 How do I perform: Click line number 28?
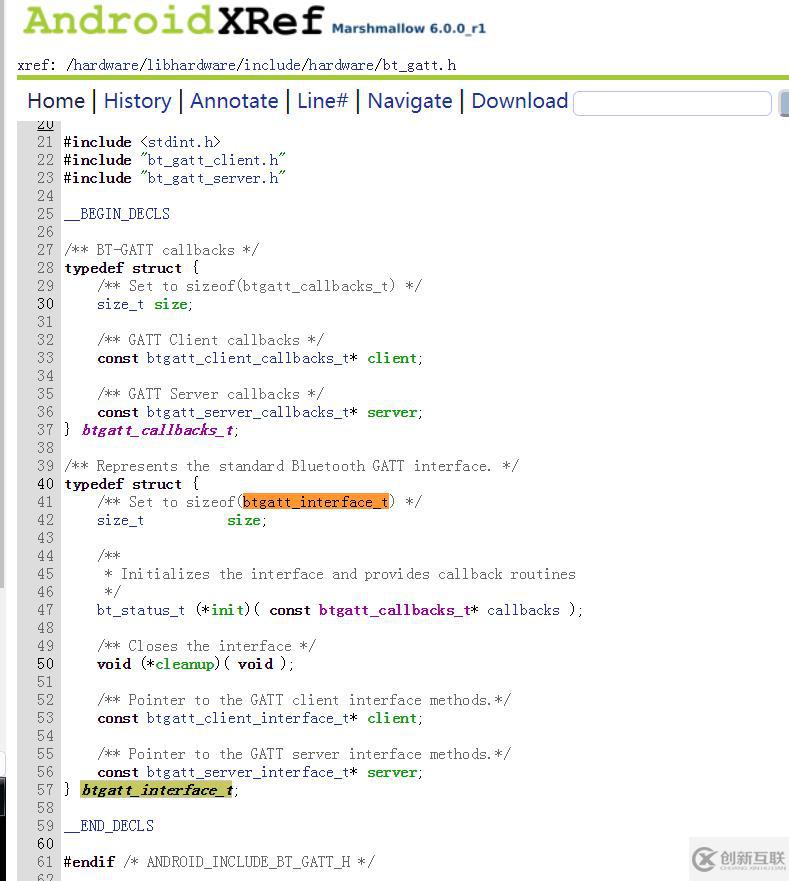pyautogui.click(x=46, y=268)
